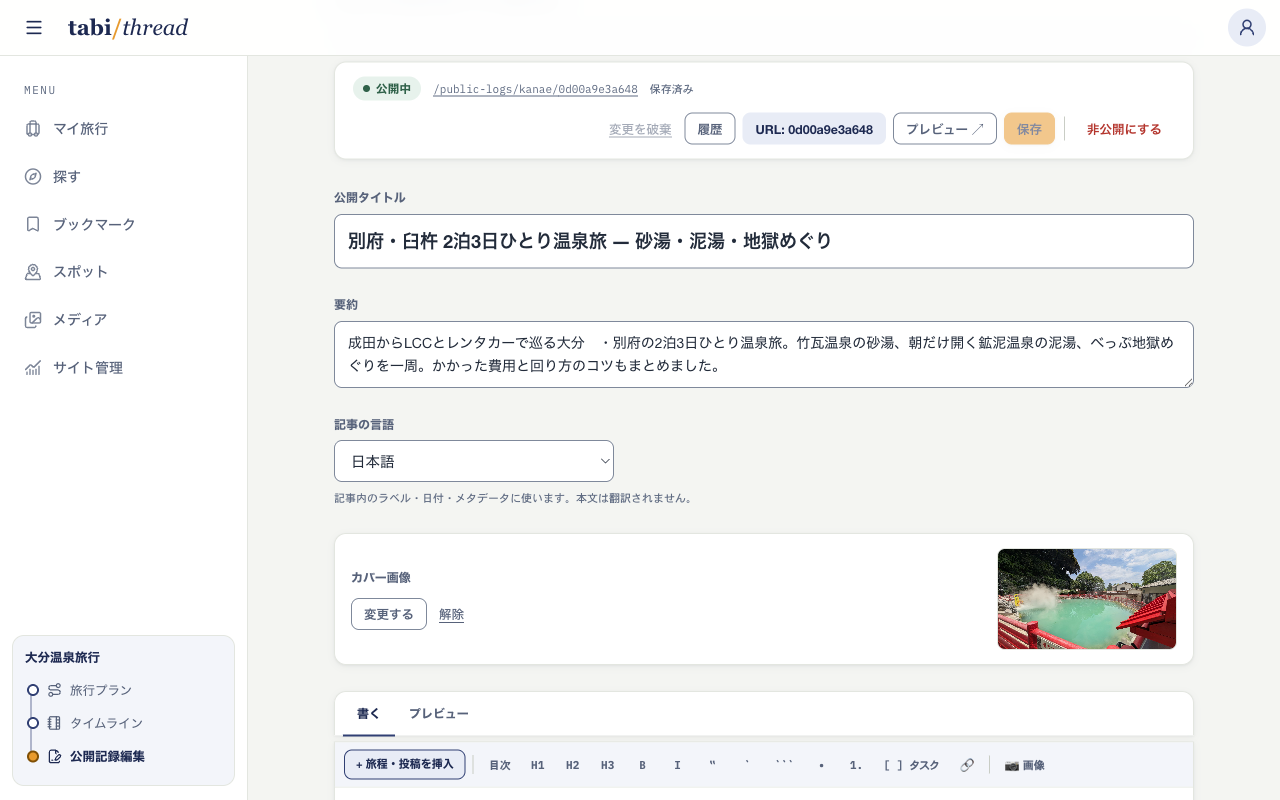The height and width of the screenshot is (800, 1280).
Task: Click the image icon beside メディア
Action: click(x=33, y=320)
